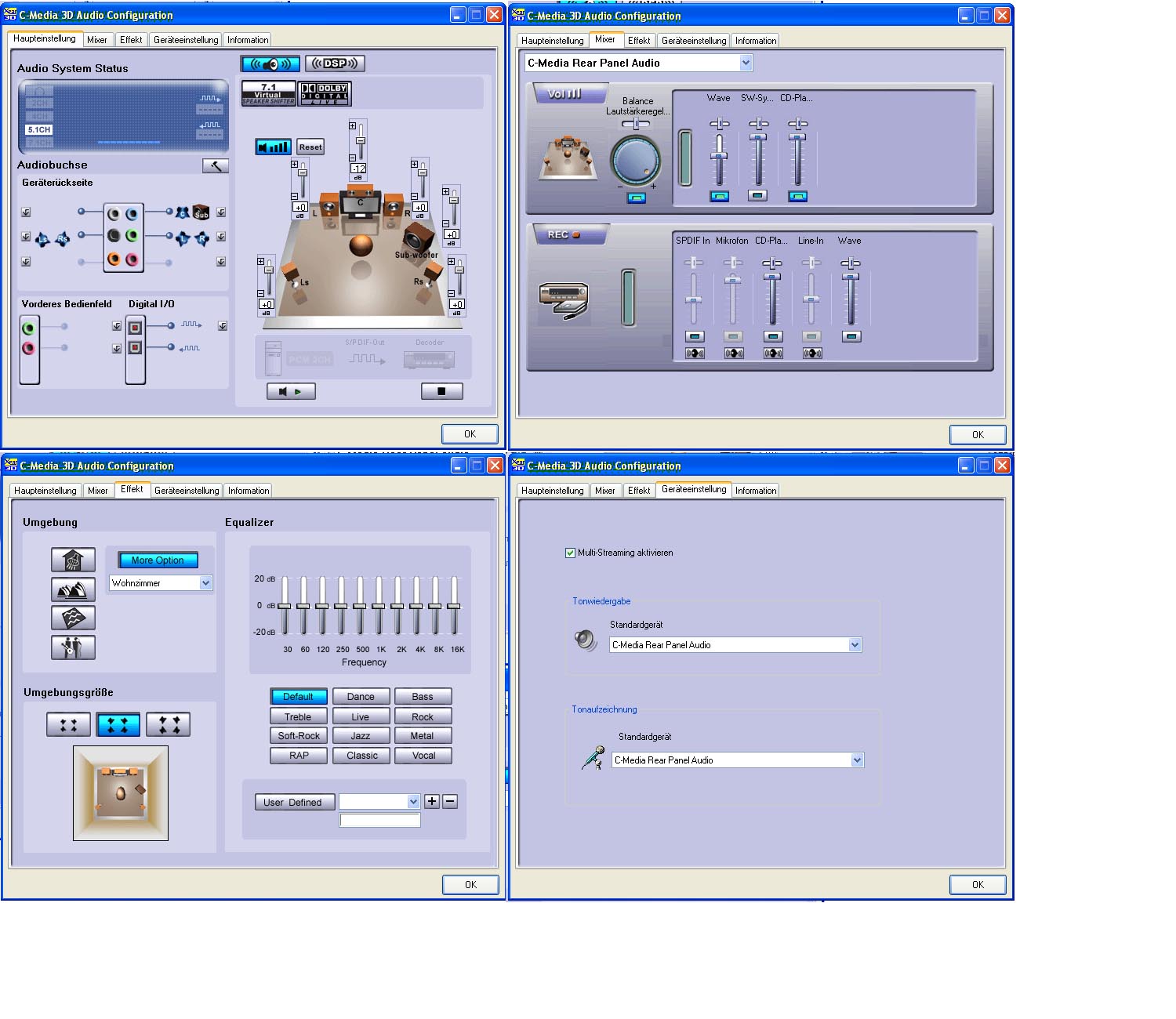Select SPDIF In as recording source
The height and width of the screenshot is (1019, 1176).
click(695, 337)
